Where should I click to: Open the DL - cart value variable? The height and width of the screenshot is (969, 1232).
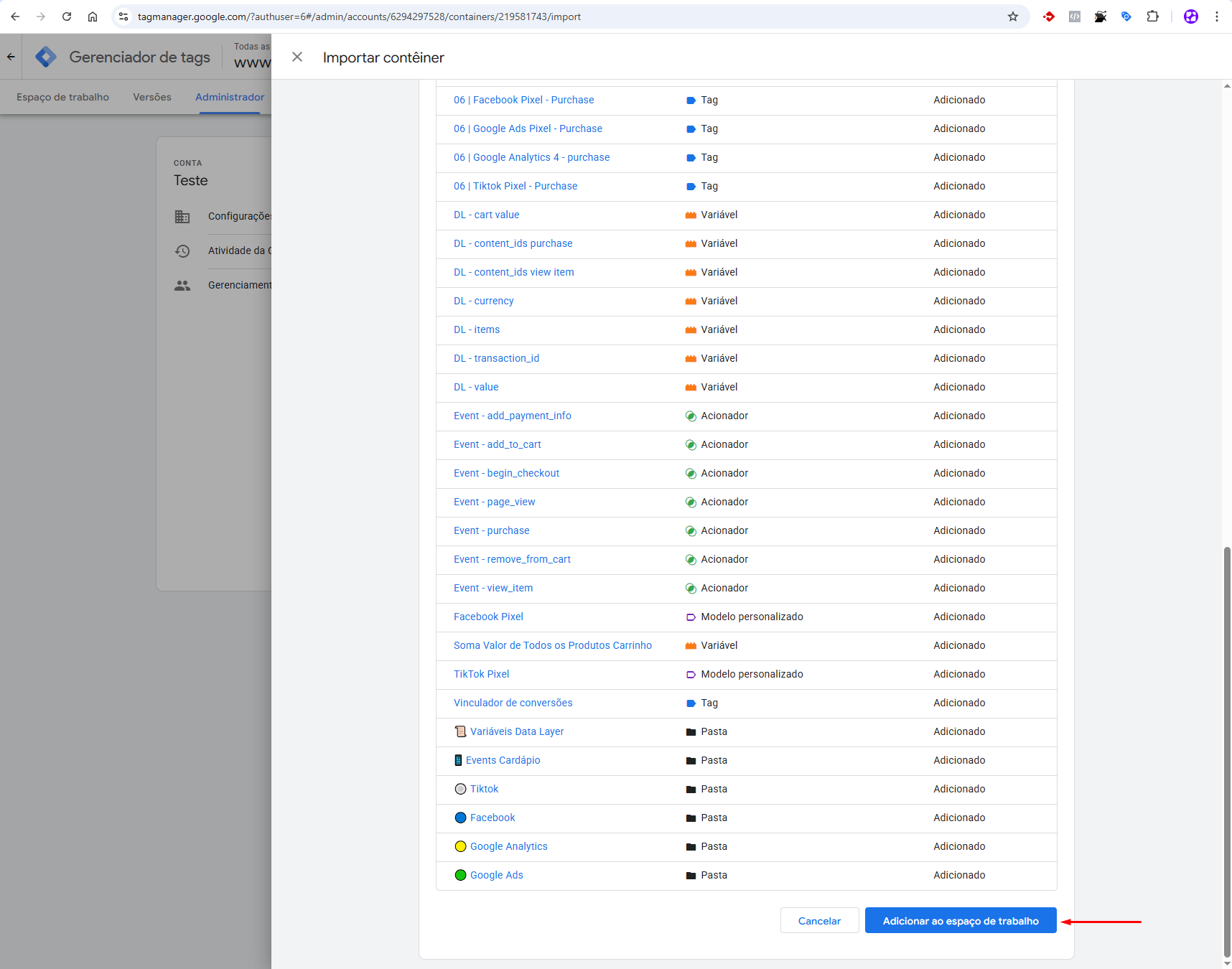pos(486,215)
